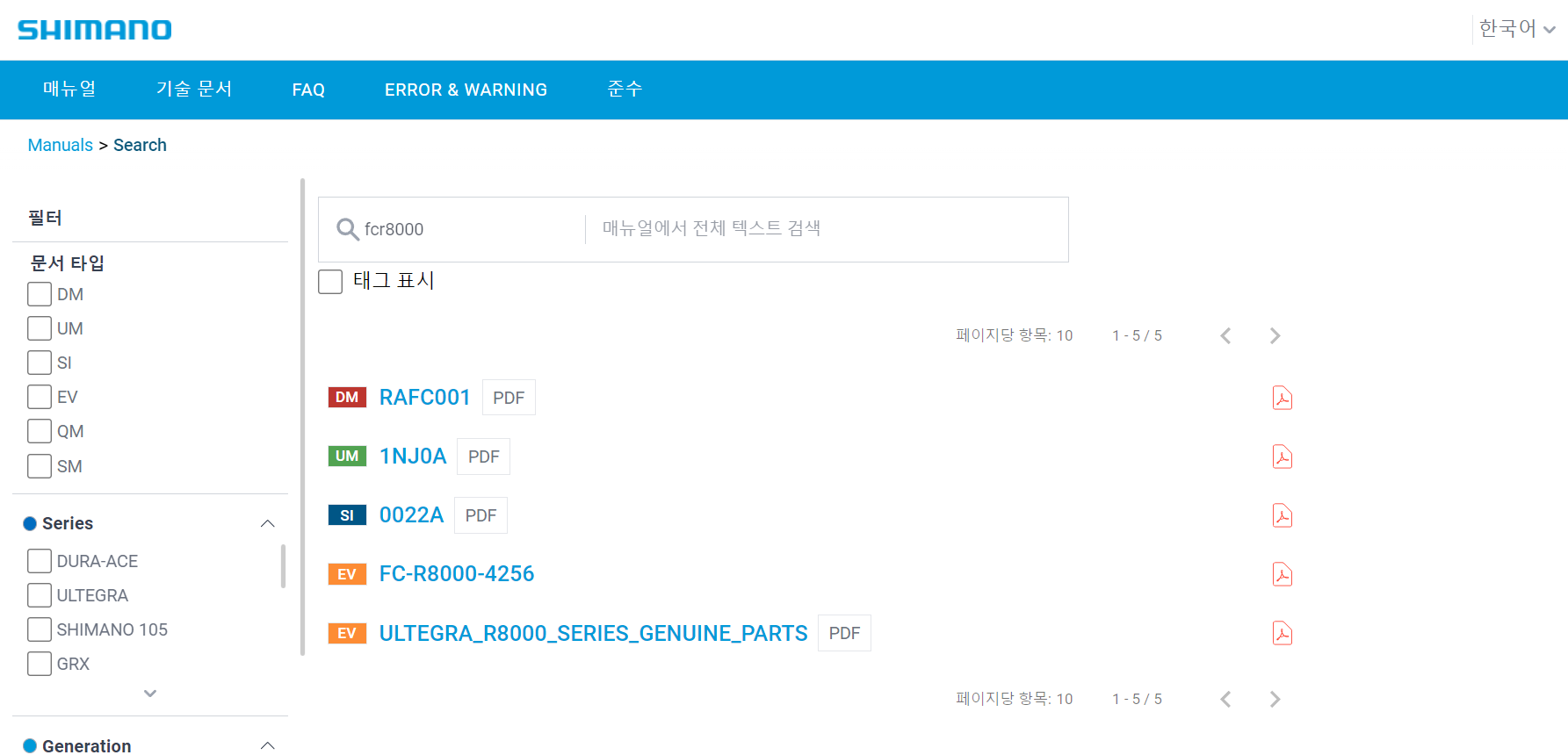This screenshot has height=755, width=1568.
Task: Collapse the Series filter section
Action: click(x=268, y=524)
